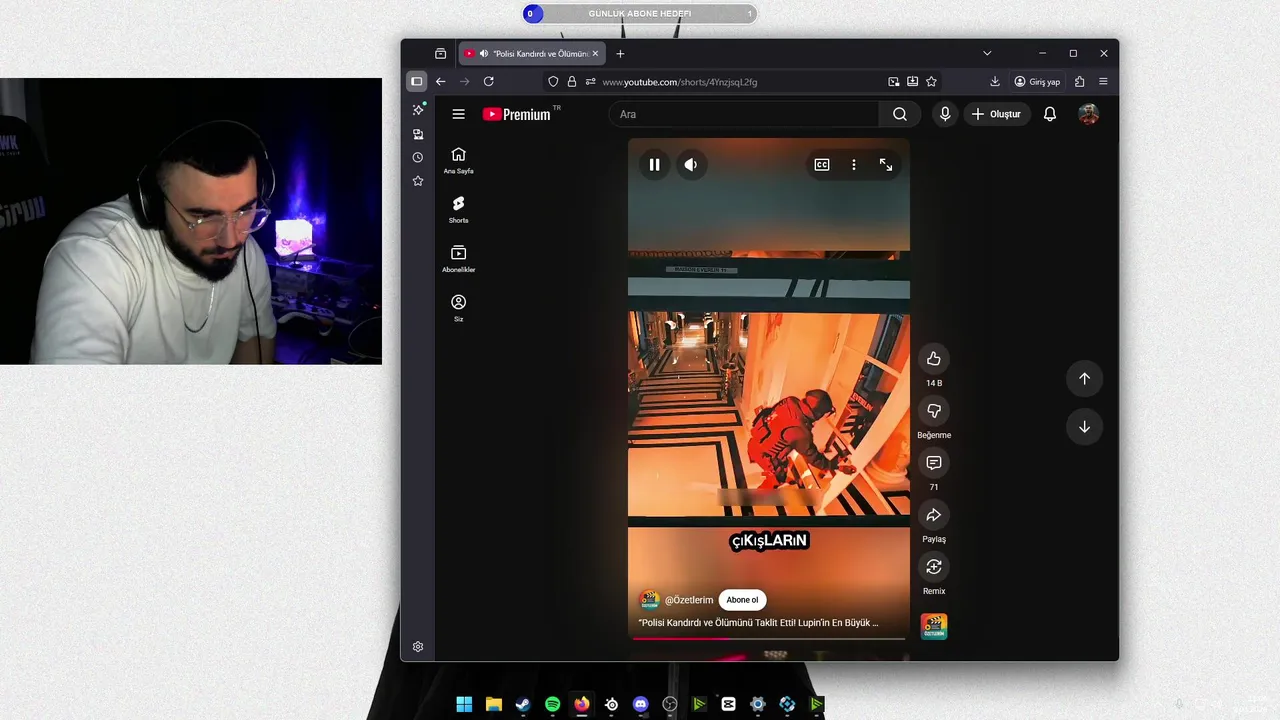
Task: Install the site as web app
Action: 912,82
